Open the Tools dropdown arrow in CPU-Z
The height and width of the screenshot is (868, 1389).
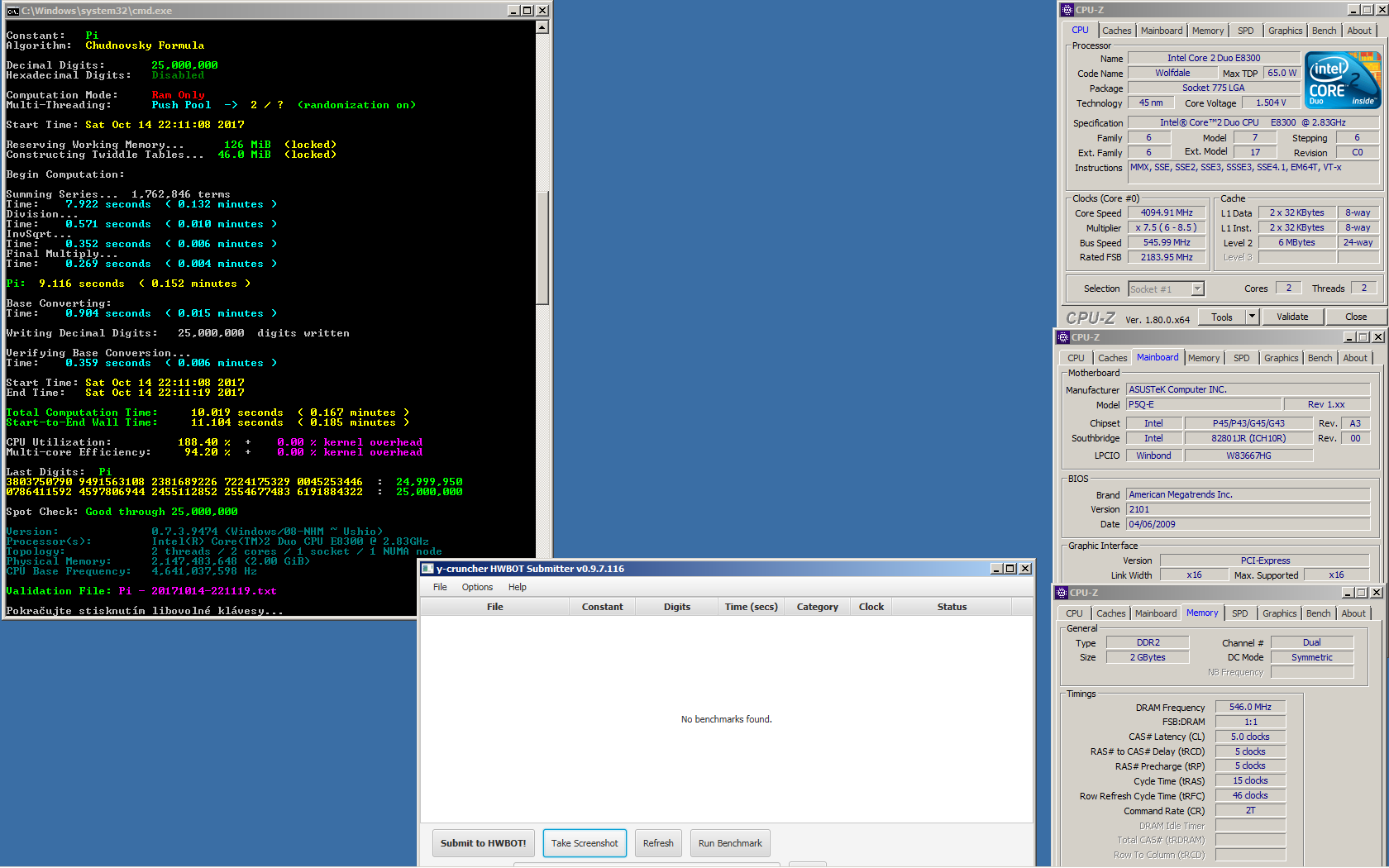[1253, 317]
